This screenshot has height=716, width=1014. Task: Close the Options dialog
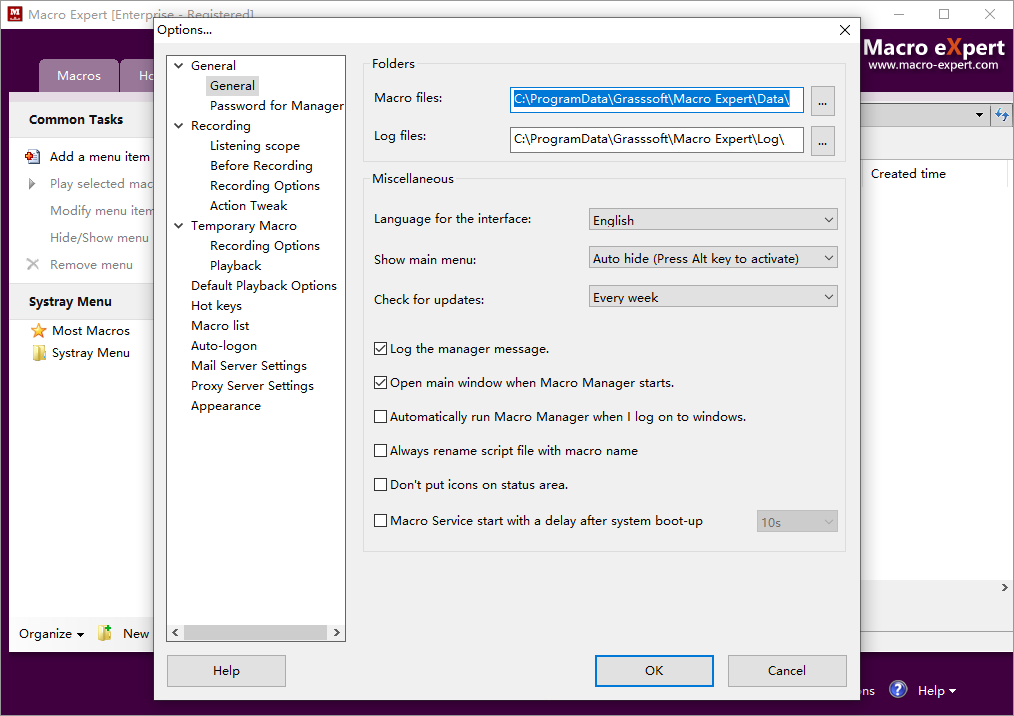pos(845,30)
